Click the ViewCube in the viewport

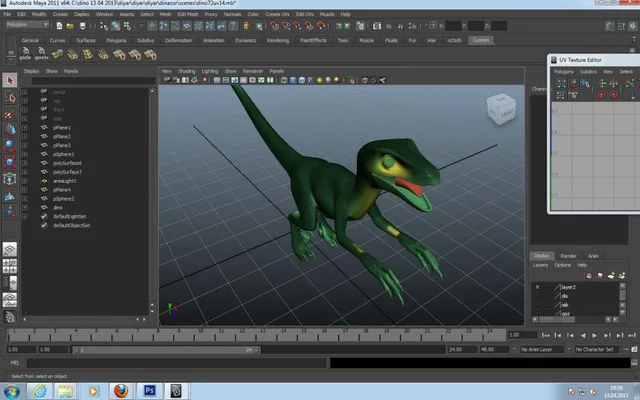(501, 108)
